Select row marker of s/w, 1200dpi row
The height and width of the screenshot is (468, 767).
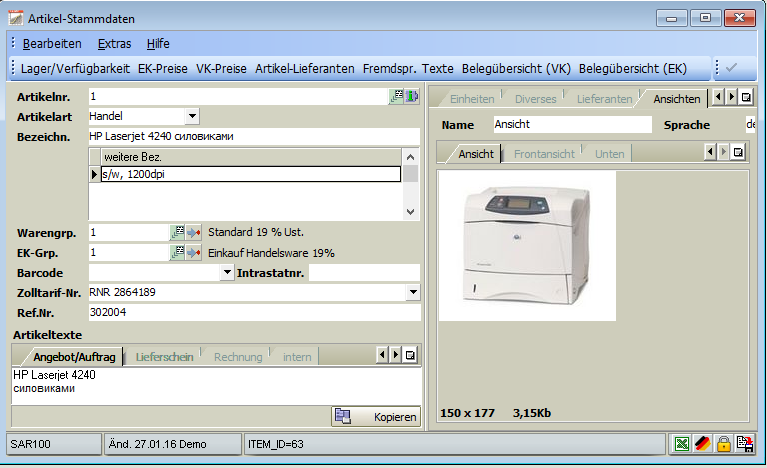coord(94,174)
